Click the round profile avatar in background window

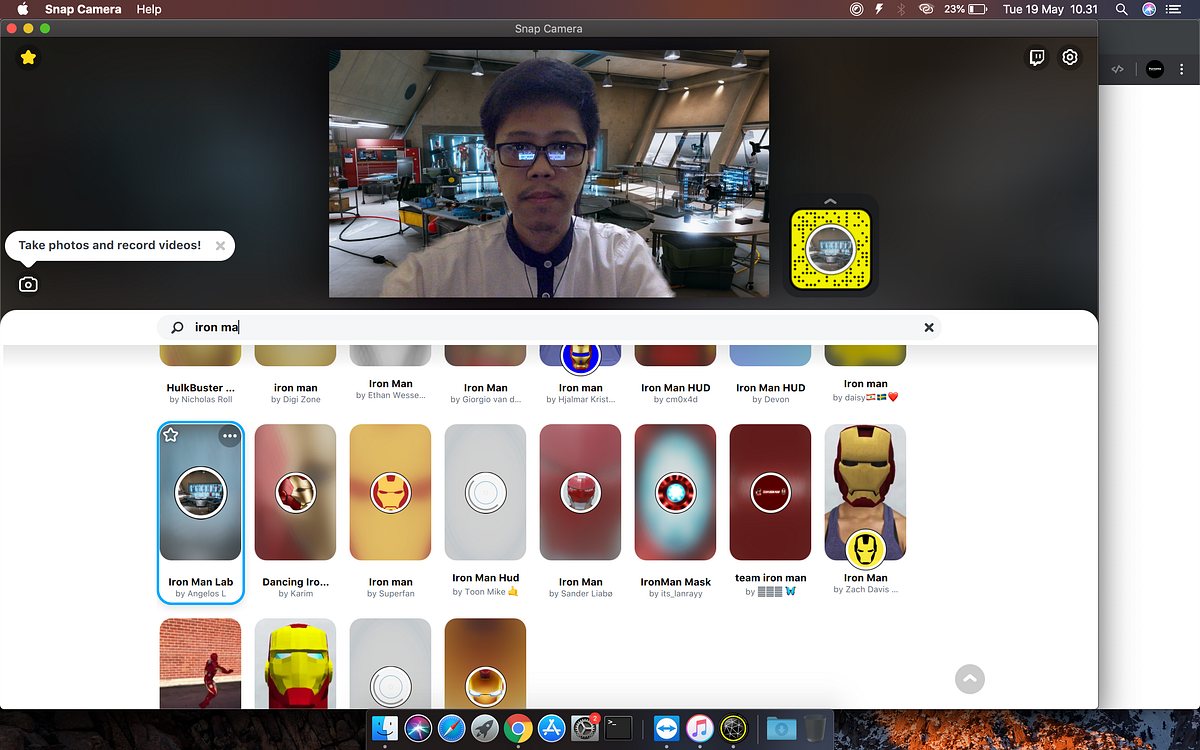(1154, 69)
